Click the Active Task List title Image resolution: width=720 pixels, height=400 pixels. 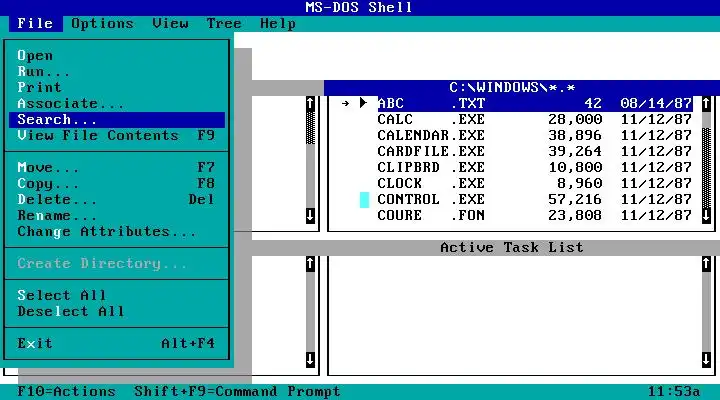[512, 248]
